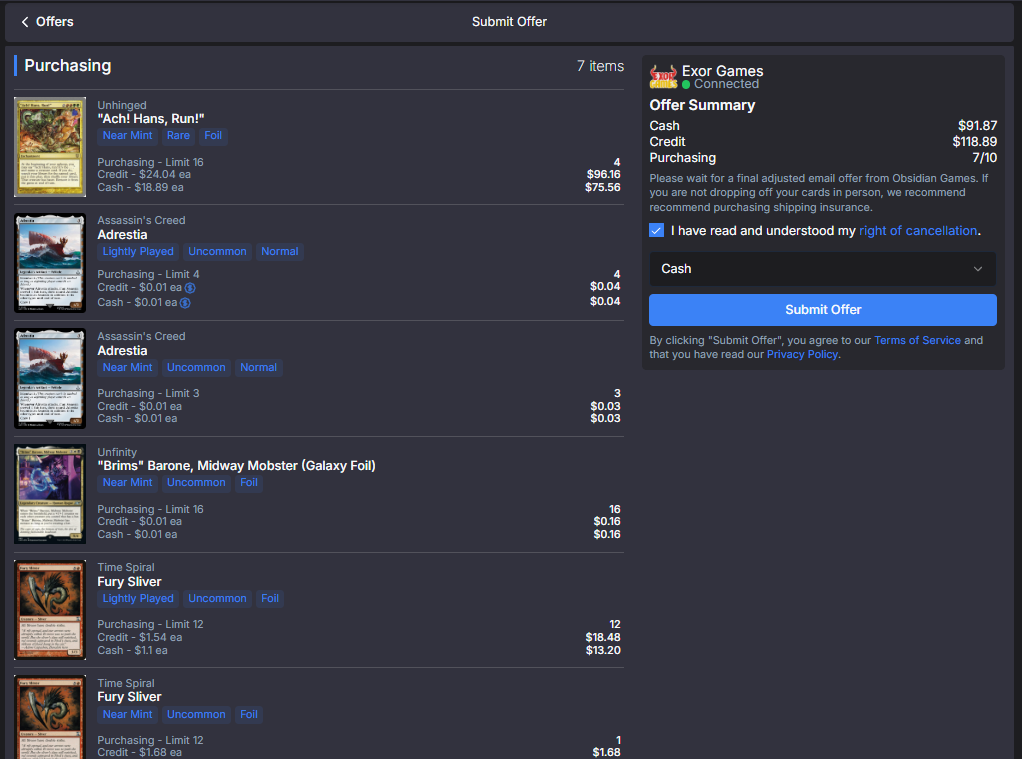
Task: Click the 7/10 Purchasing count
Action: pos(984,158)
